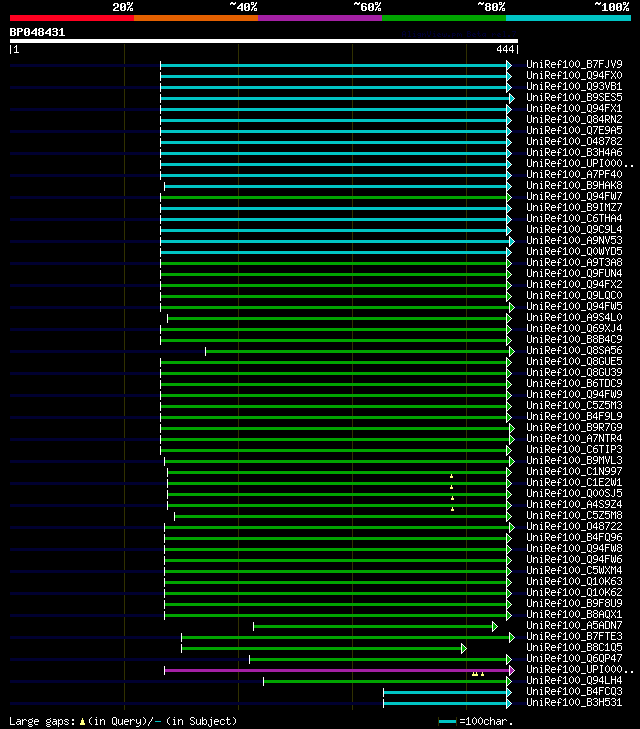Open hit UniRef100_Q93VB1
640x729 pixels.
click(x=574, y=86)
